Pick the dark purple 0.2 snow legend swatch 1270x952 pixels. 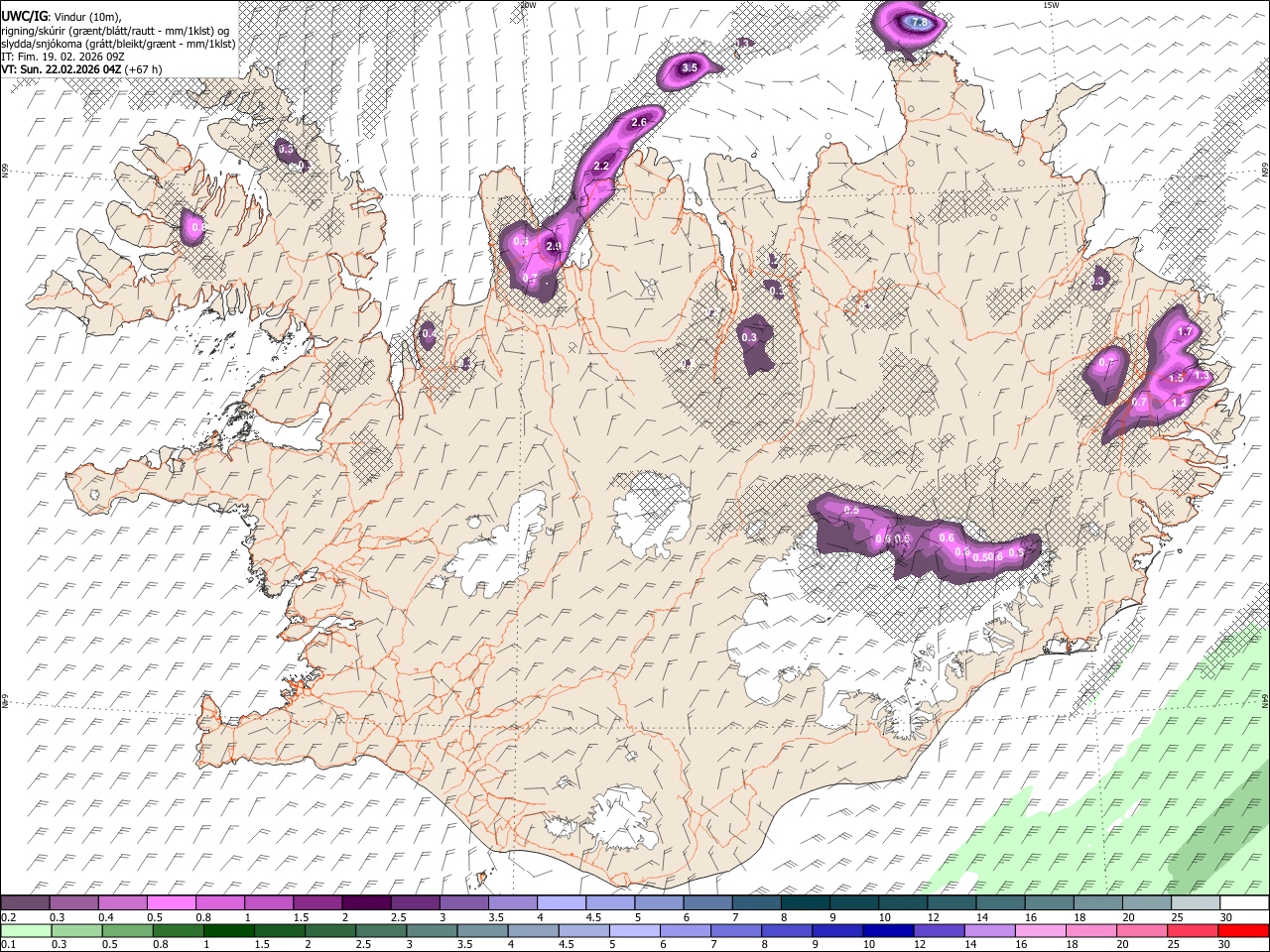click(26, 902)
